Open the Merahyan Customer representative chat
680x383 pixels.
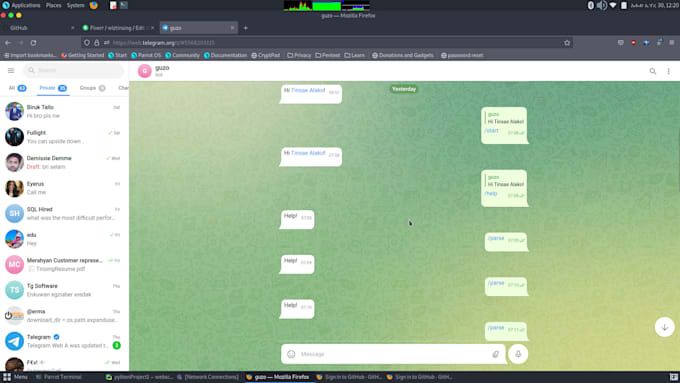64,265
